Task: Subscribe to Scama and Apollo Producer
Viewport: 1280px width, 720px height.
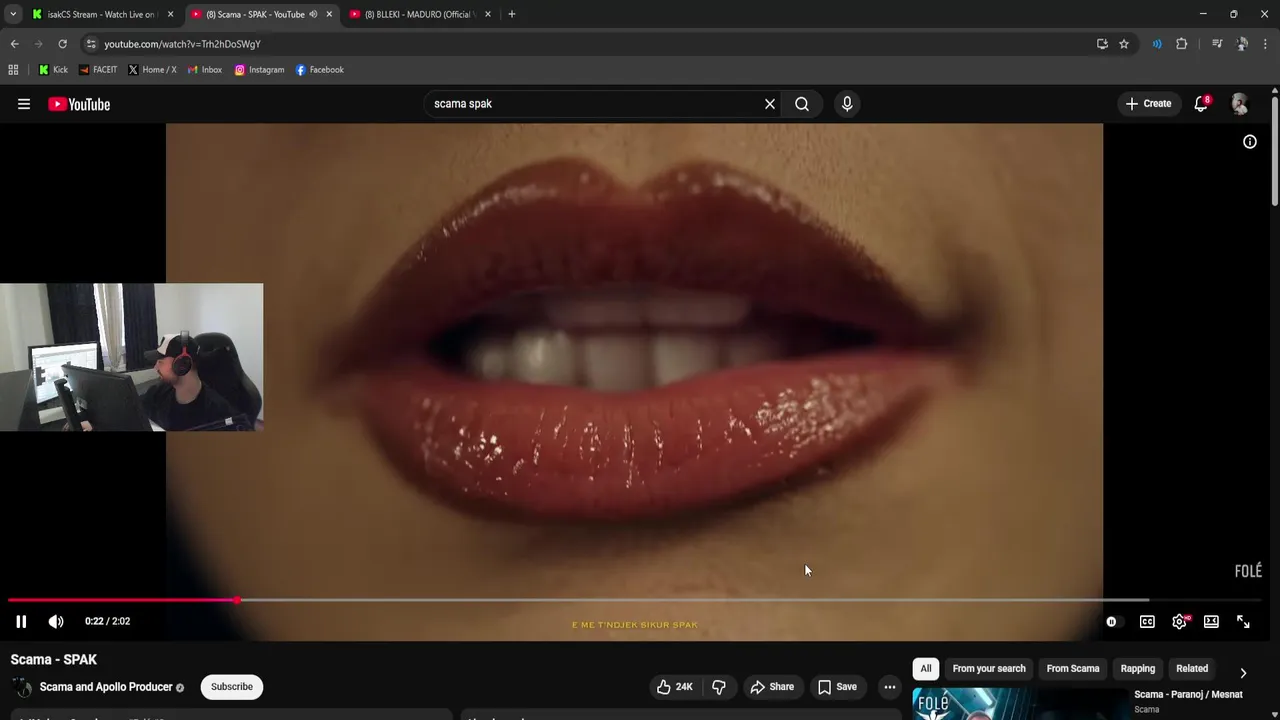Action: 231,687
